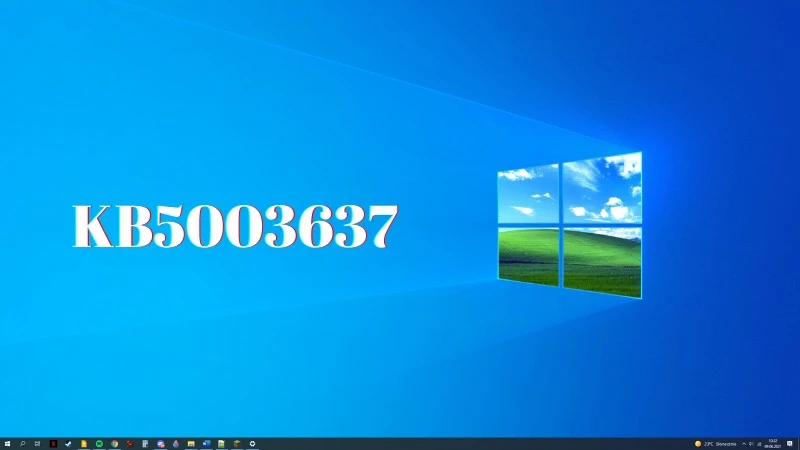Open volume control in system tray

(751, 444)
